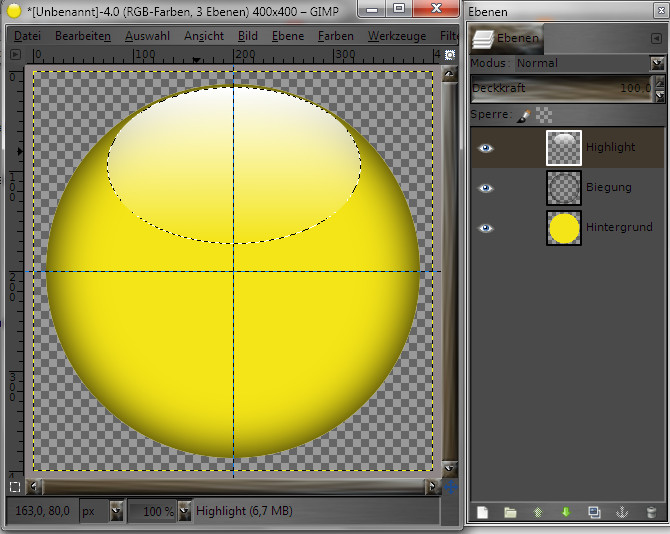Create a new layer with the page icon
The height and width of the screenshot is (534, 670).
[482, 512]
